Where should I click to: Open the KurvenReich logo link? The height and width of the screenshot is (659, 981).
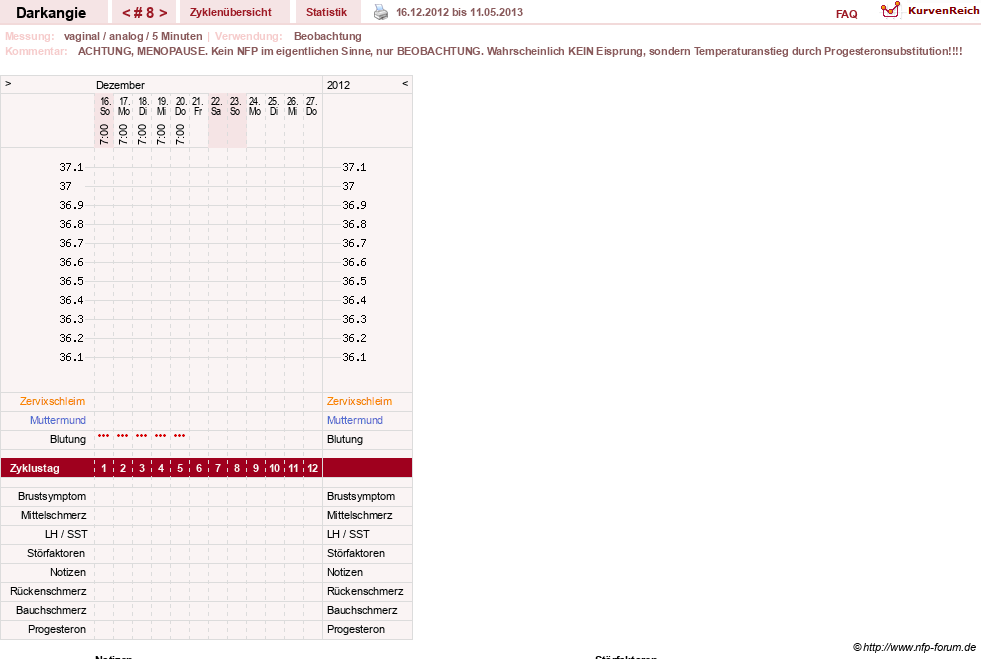(x=930, y=11)
